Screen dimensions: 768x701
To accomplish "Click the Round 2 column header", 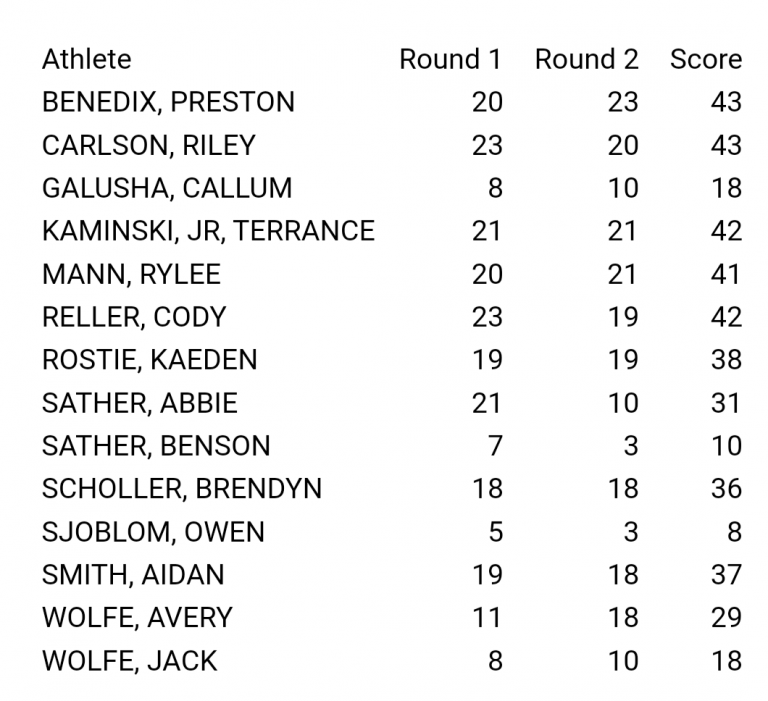I will tap(587, 59).
